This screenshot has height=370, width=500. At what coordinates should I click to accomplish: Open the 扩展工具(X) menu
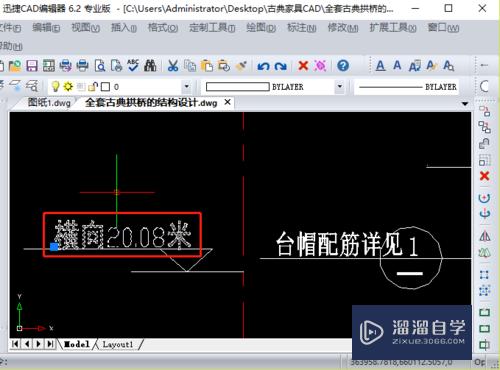393,28
